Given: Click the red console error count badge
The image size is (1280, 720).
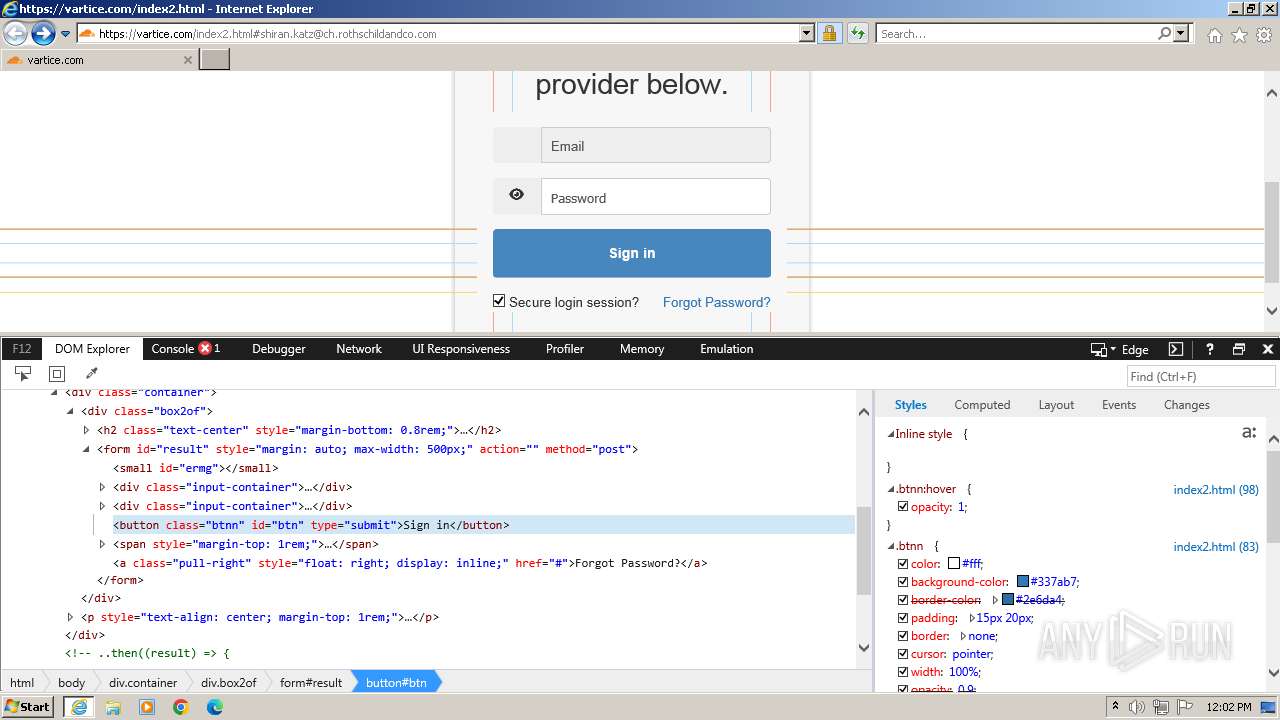Looking at the screenshot, I should 205,348.
